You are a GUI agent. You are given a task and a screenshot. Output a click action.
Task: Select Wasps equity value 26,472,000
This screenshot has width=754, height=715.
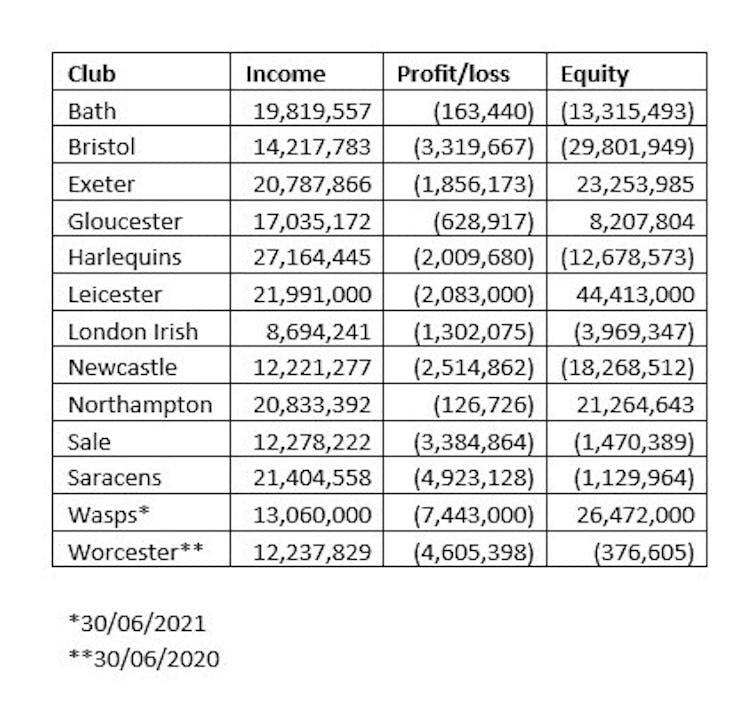pyautogui.click(x=635, y=514)
